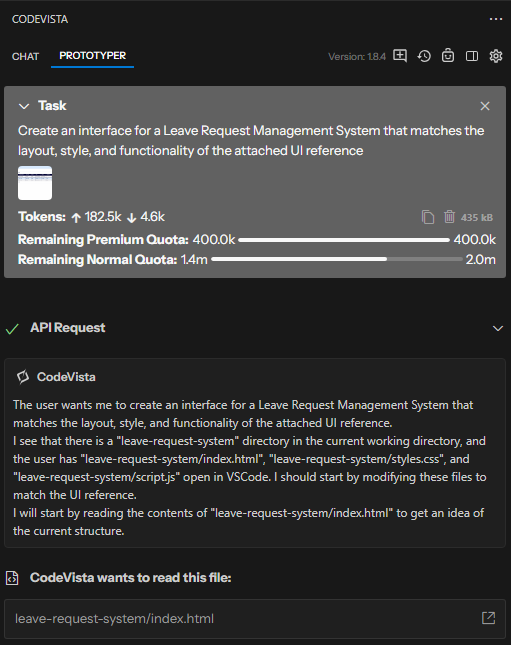Viewport: 511px width, 645px height.
Task: Click the Remaining Premium Quota bar
Action: click(344, 239)
